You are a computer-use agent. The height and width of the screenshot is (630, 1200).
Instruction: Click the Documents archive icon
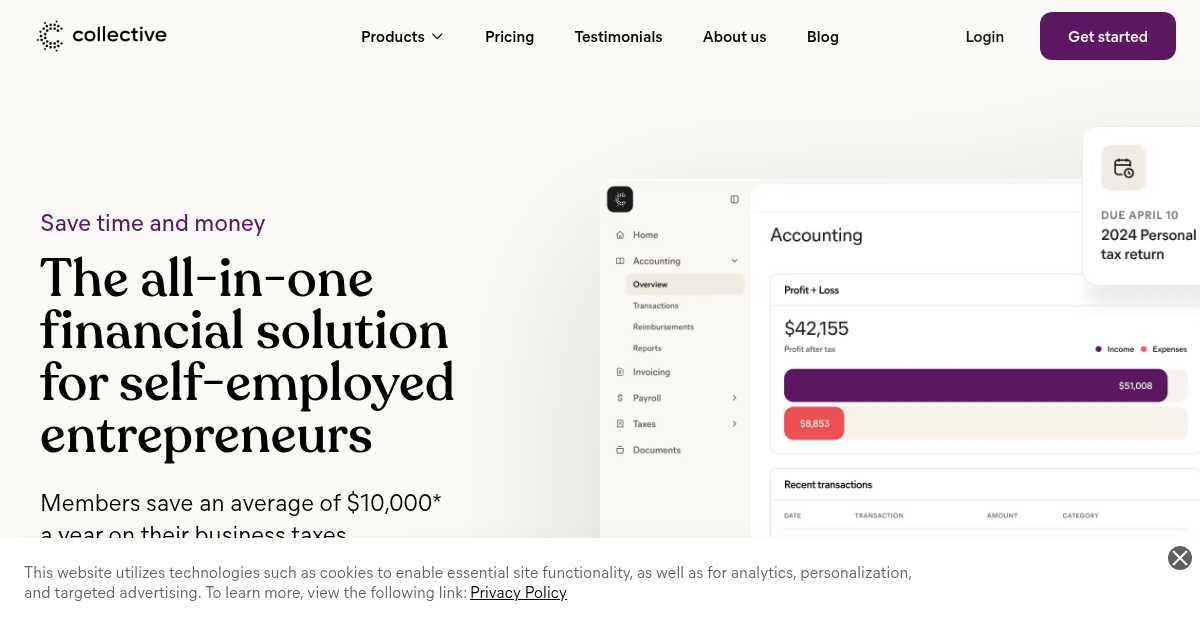pos(620,450)
